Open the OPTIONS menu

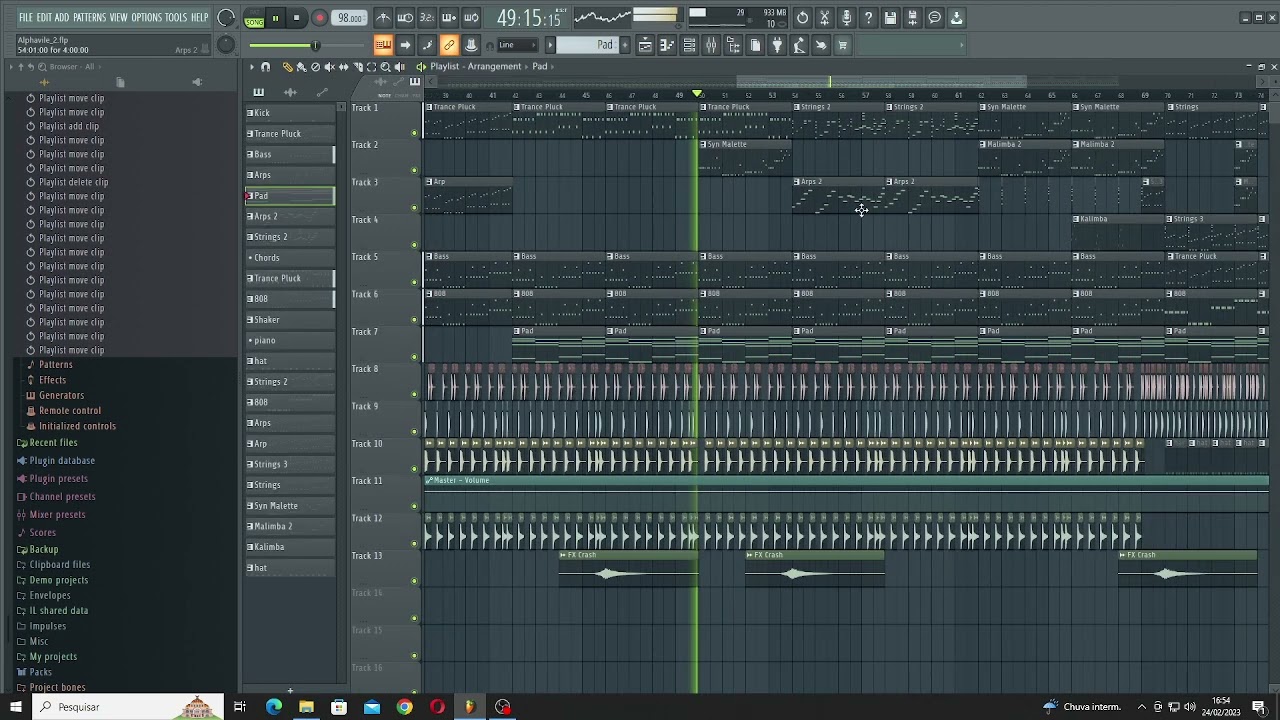146,17
